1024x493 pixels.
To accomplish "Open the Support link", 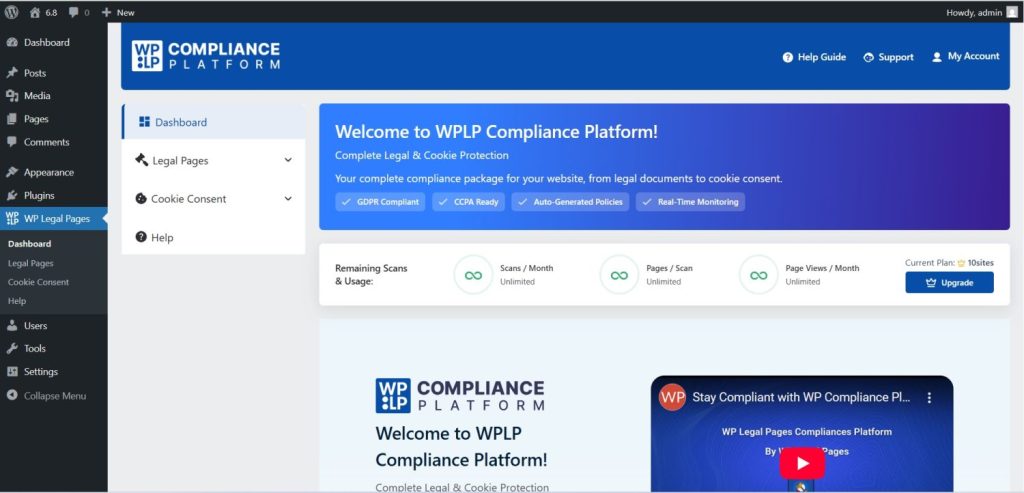I will [x=888, y=57].
